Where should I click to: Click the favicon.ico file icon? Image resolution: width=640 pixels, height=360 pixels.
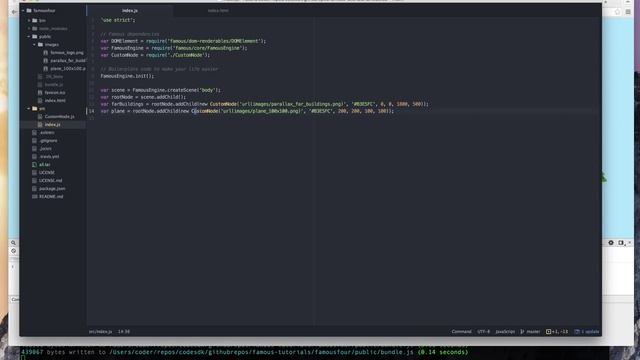click(40, 93)
